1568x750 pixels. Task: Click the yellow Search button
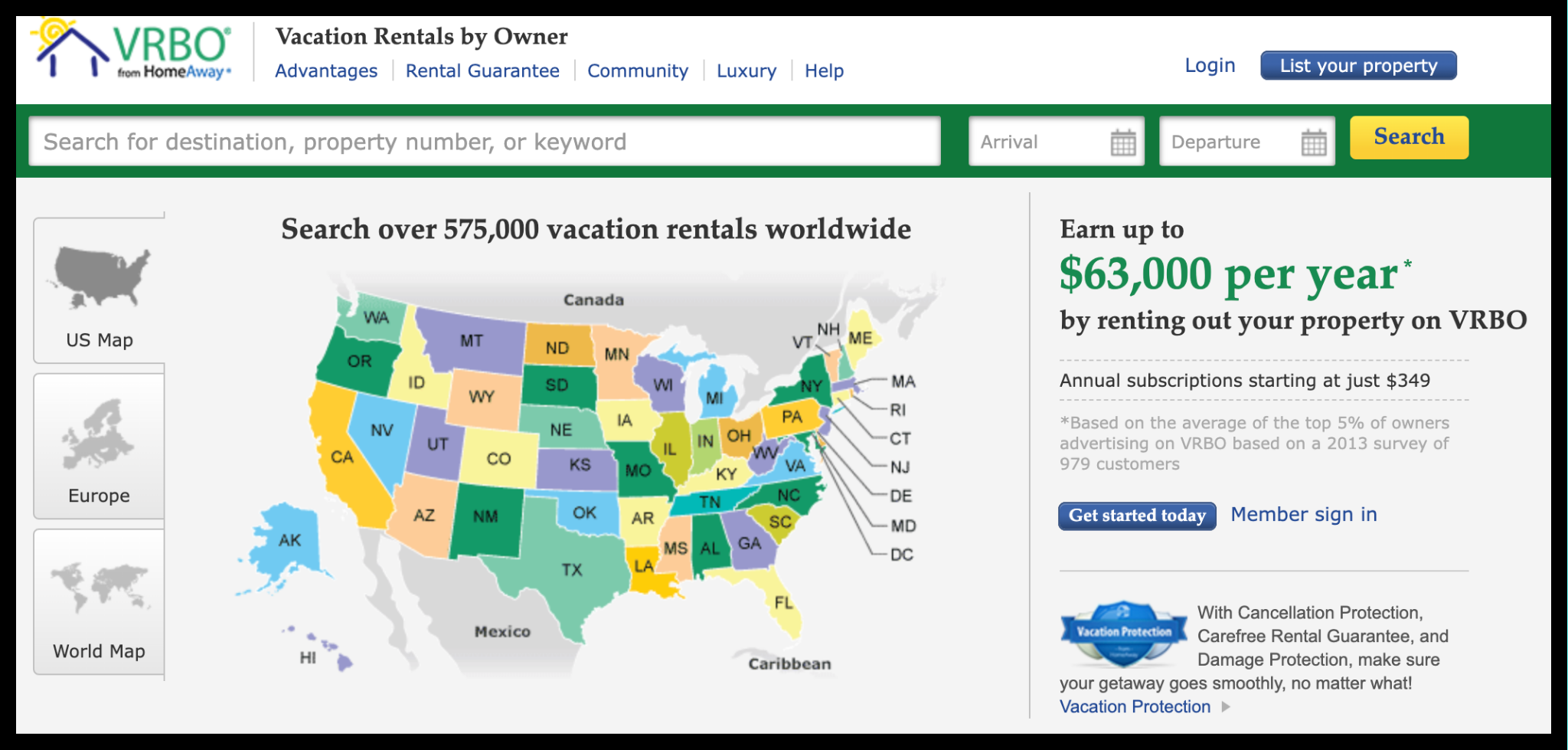point(1409,138)
